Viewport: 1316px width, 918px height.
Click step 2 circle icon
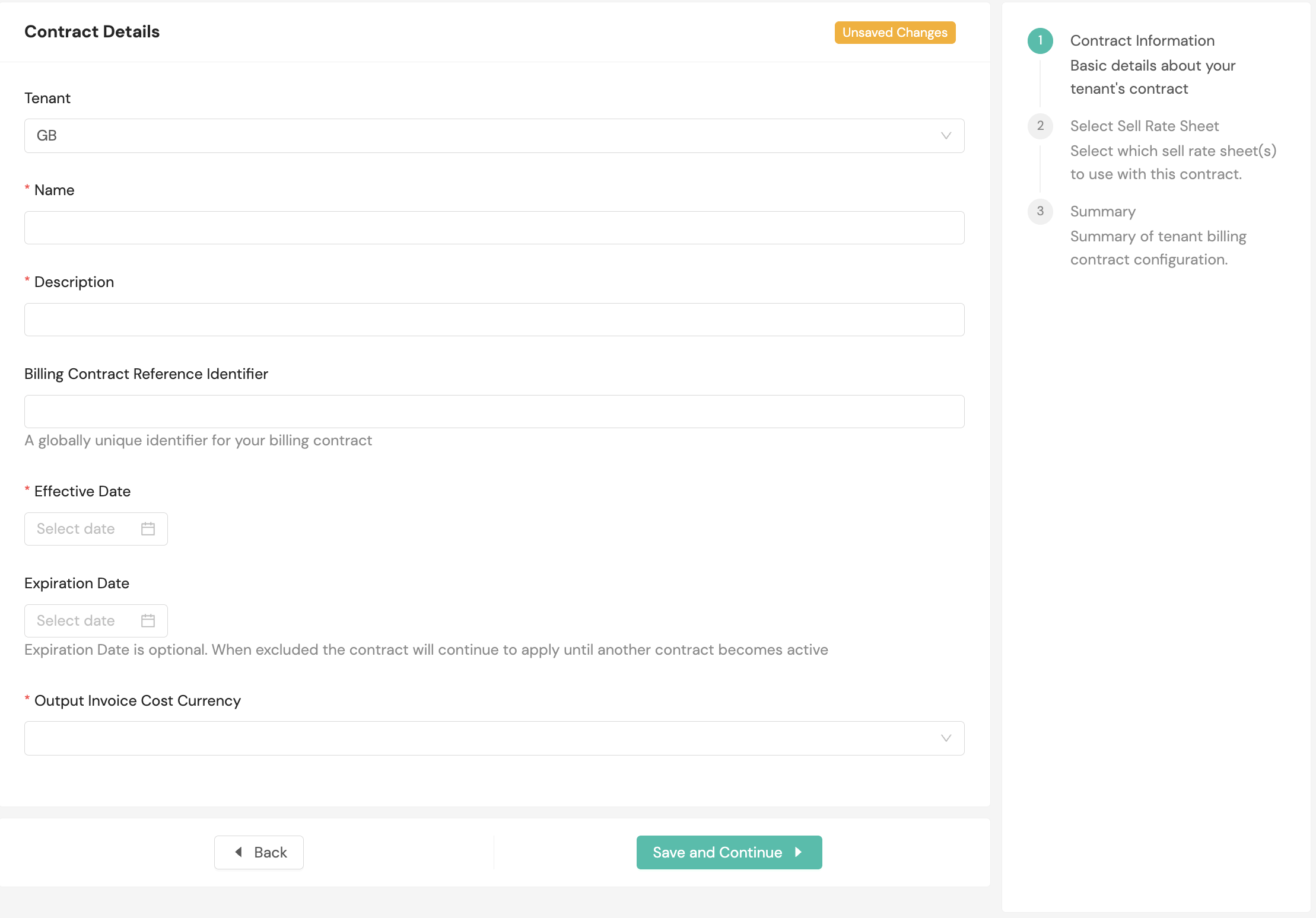1040,126
